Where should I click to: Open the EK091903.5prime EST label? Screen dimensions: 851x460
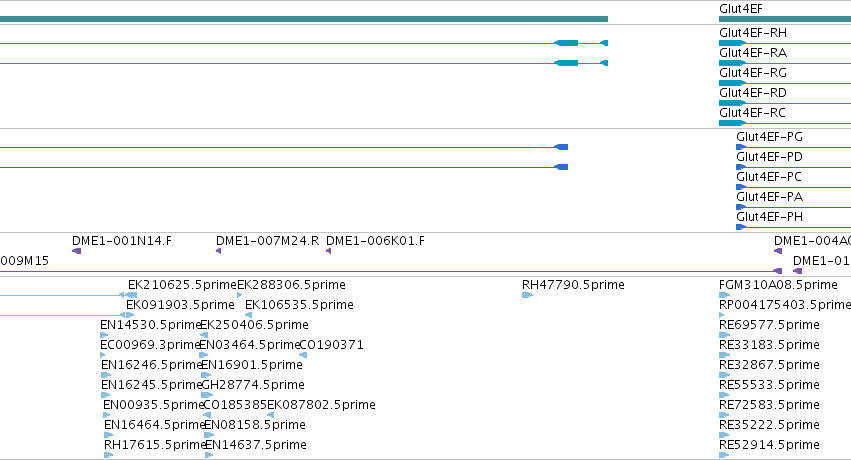click(180, 305)
